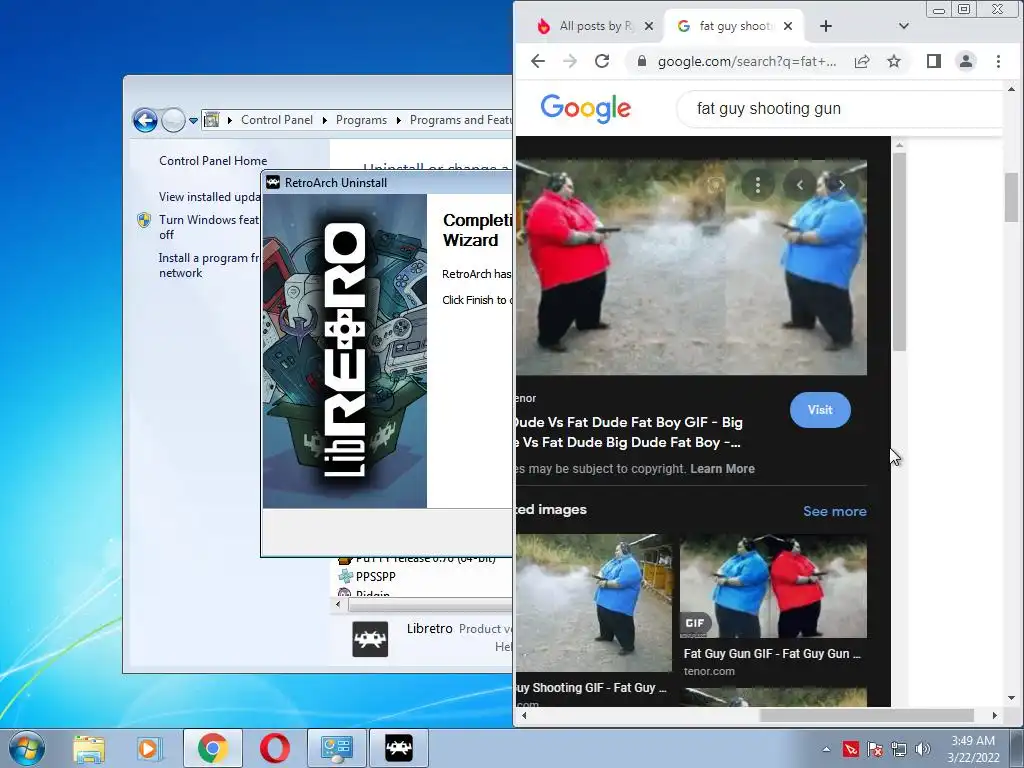Click RetroArch Uninstall title bar
The height and width of the screenshot is (768, 1024).
click(x=389, y=183)
